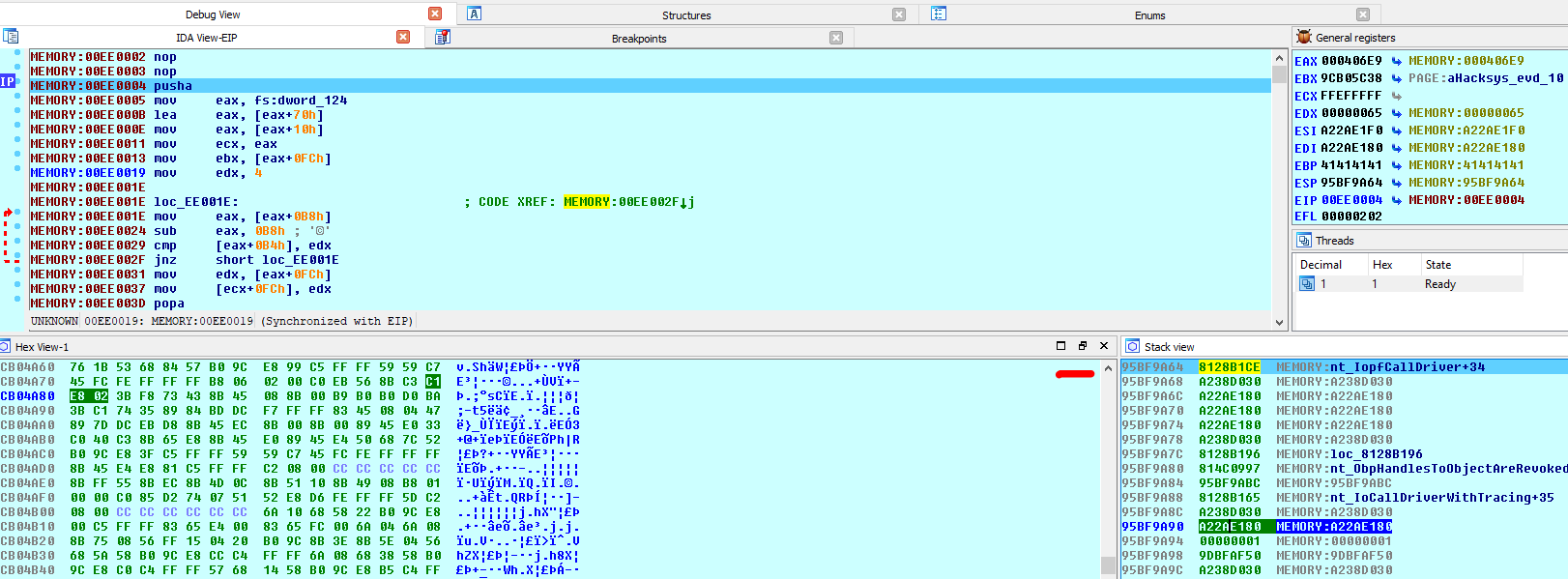Click the IDA View-EIP tab icon

point(11,37)
